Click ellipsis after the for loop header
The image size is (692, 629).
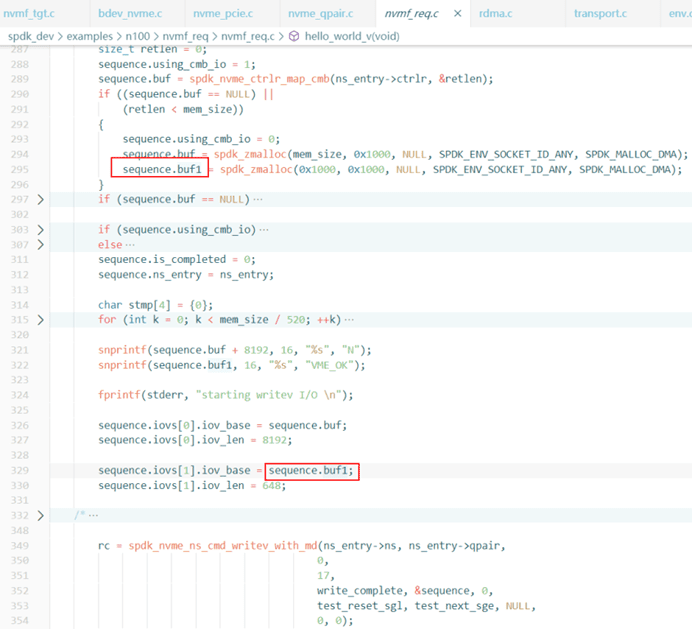[x=349, y=320]
